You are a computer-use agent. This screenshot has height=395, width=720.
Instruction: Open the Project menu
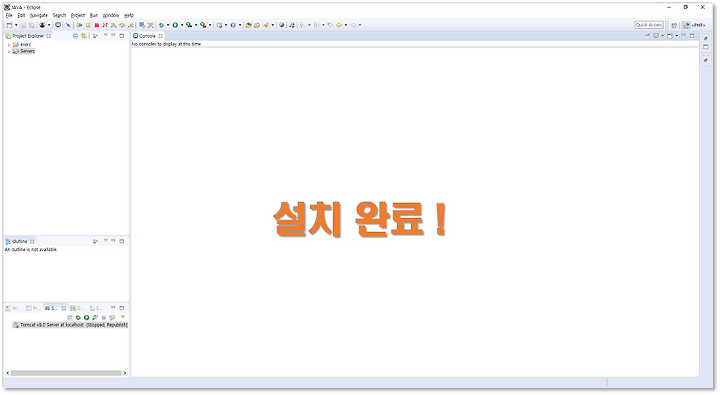[x=78, y=15]
